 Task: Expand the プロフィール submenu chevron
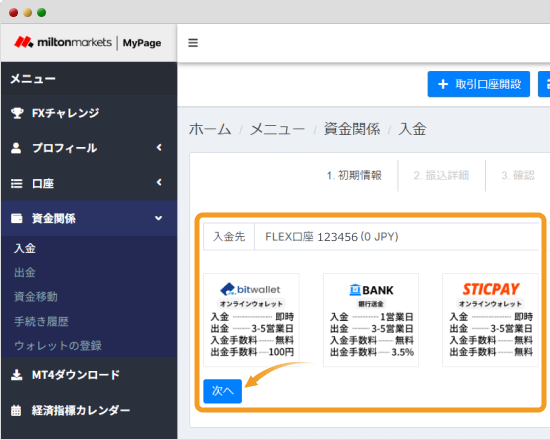click(x=159, y=148)
